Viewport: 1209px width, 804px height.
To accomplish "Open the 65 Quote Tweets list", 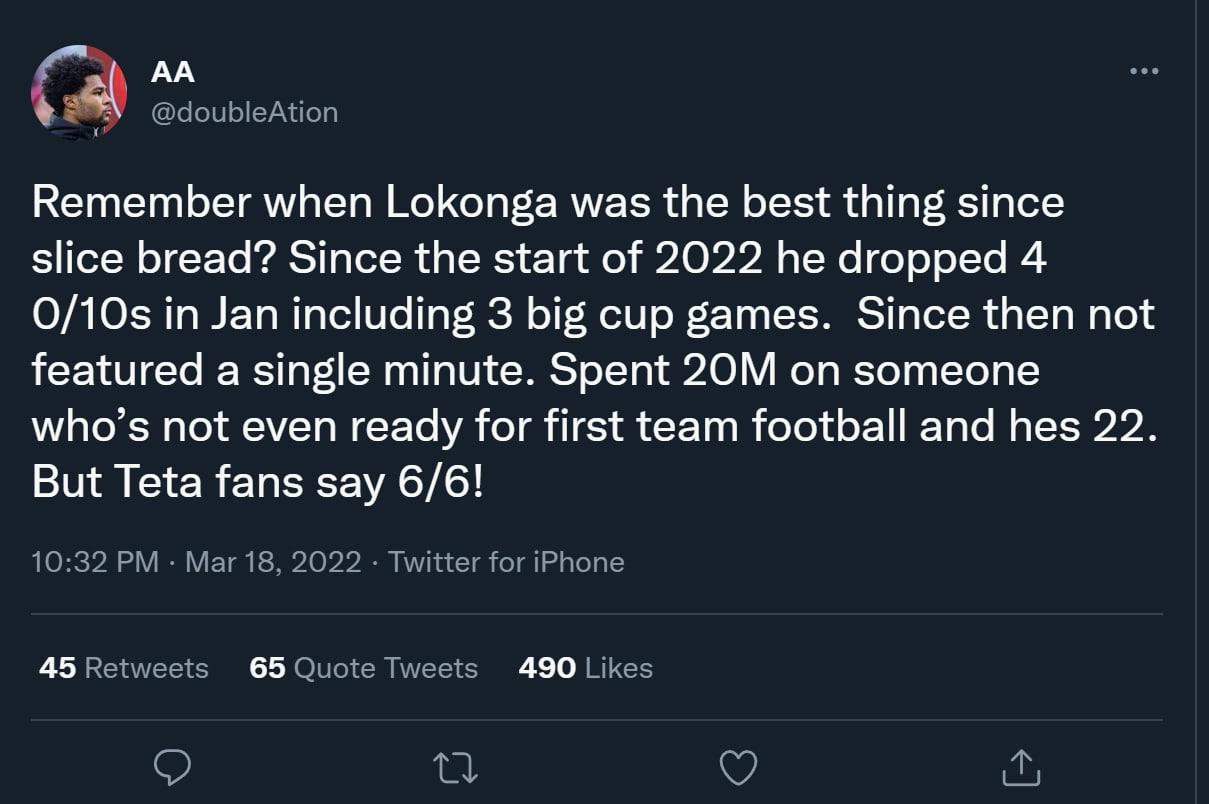I will point(363,668).
